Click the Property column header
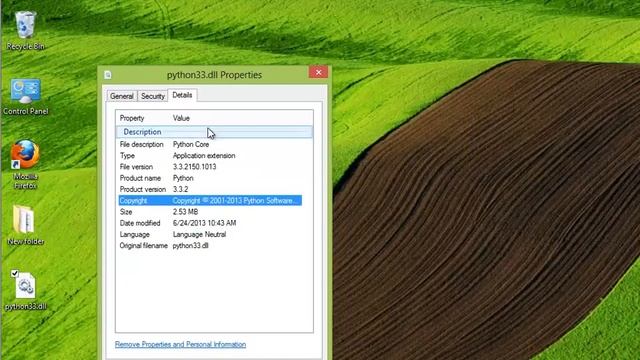 click(132, 118)
